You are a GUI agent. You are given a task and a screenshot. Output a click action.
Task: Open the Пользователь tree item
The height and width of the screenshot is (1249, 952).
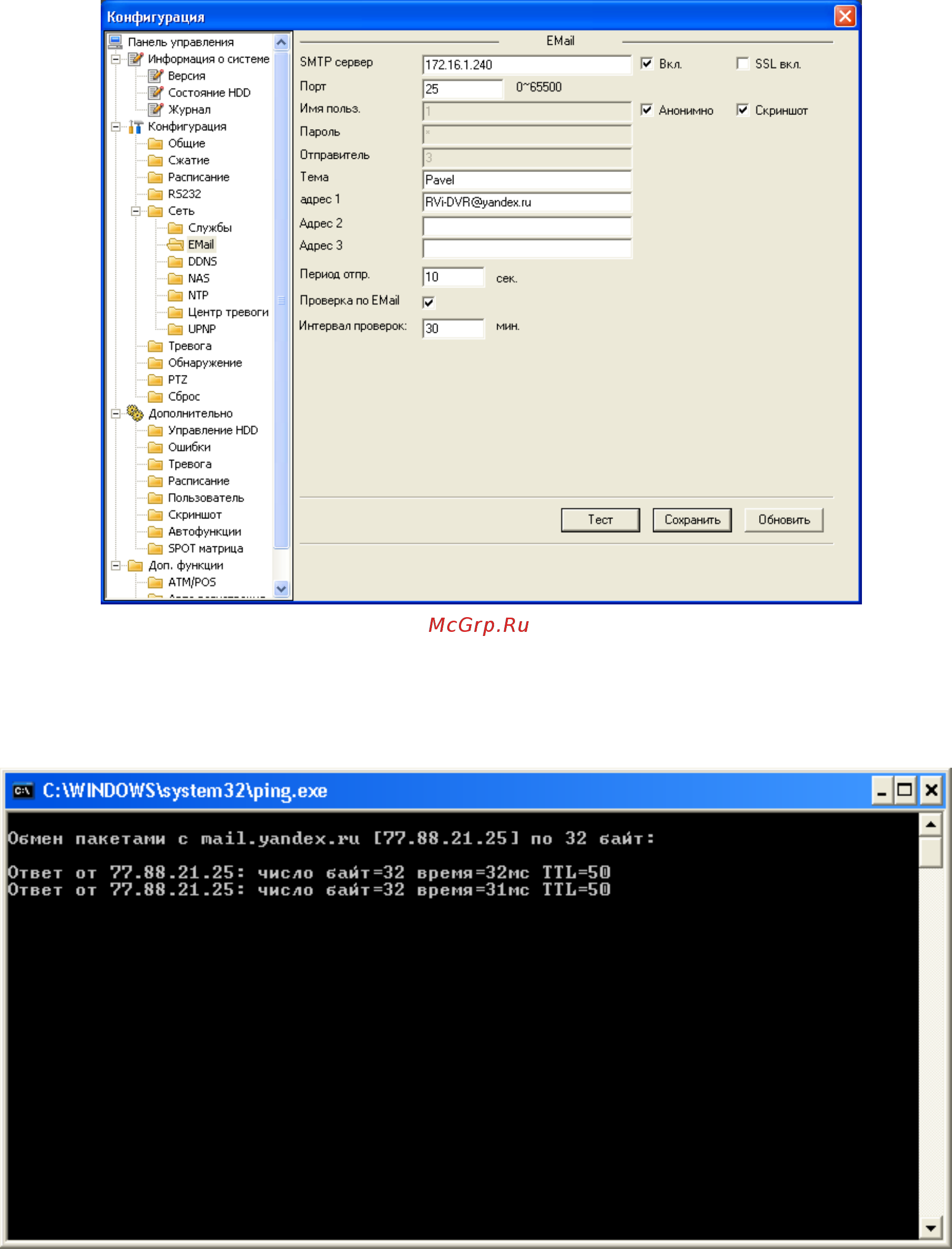coord(206,498)
